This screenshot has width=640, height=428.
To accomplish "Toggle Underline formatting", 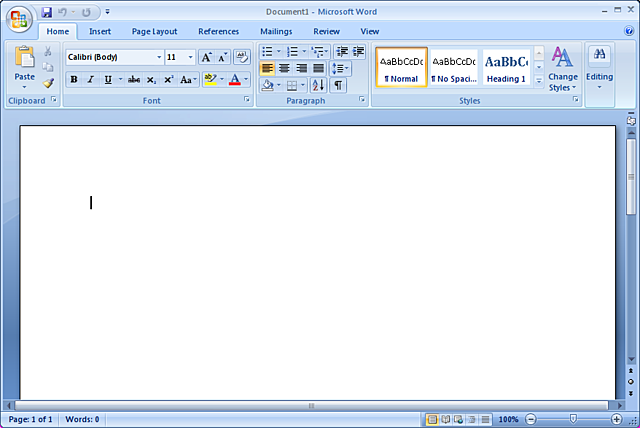I will pos(108,79).
